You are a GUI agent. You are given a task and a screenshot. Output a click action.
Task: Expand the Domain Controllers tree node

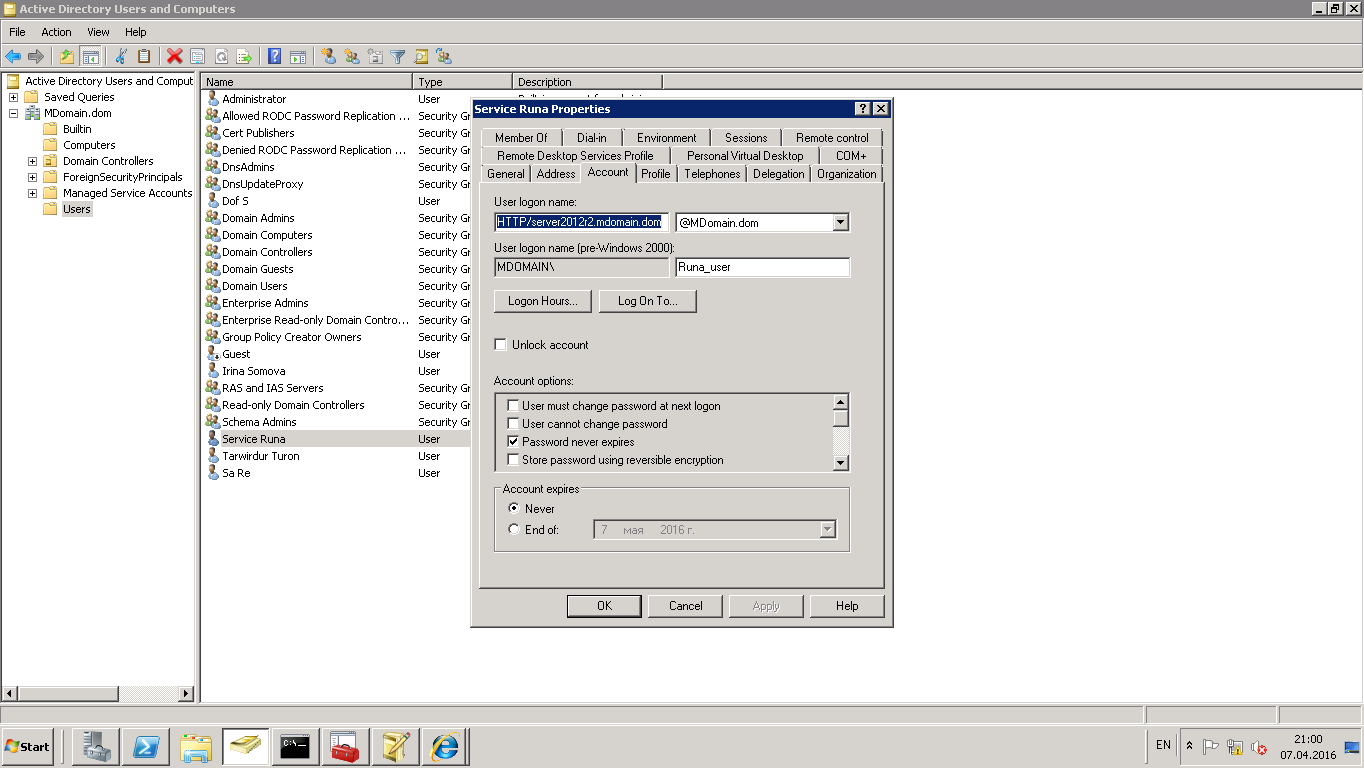[x=32, y=161]
